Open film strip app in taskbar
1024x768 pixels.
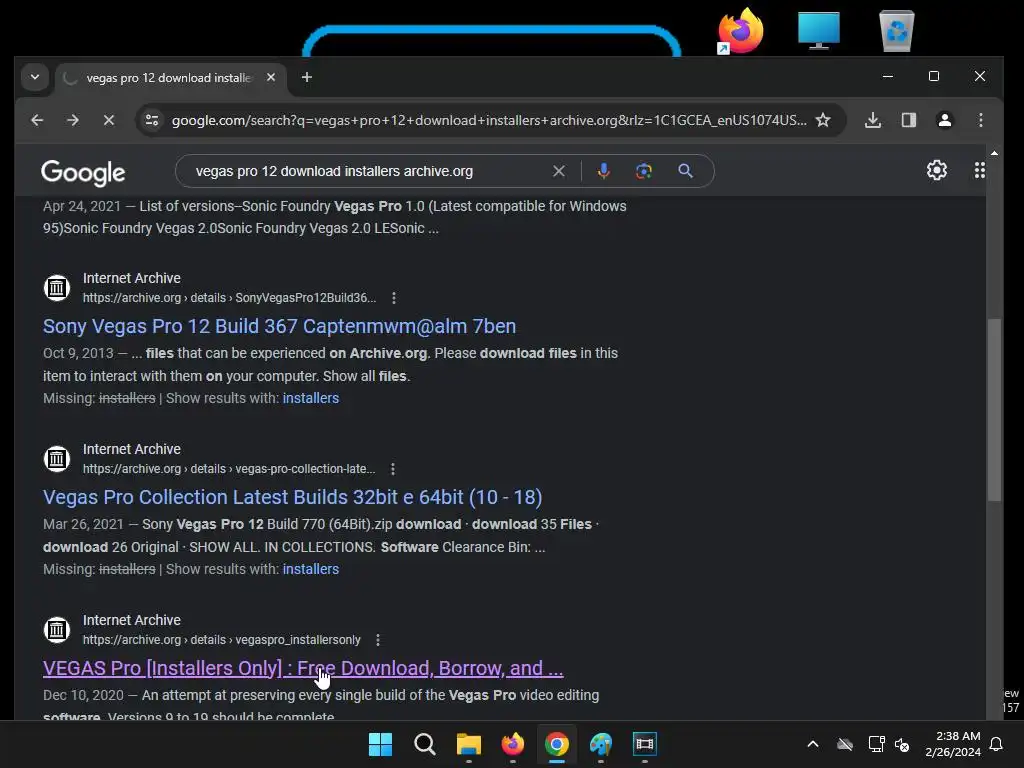pyautogui.click(x=645, y=744)
